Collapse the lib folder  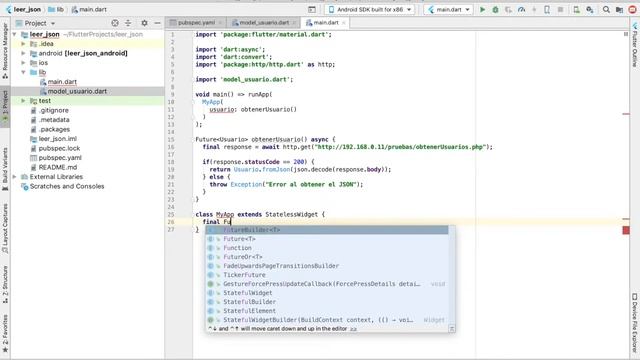[x=23, y=72]
